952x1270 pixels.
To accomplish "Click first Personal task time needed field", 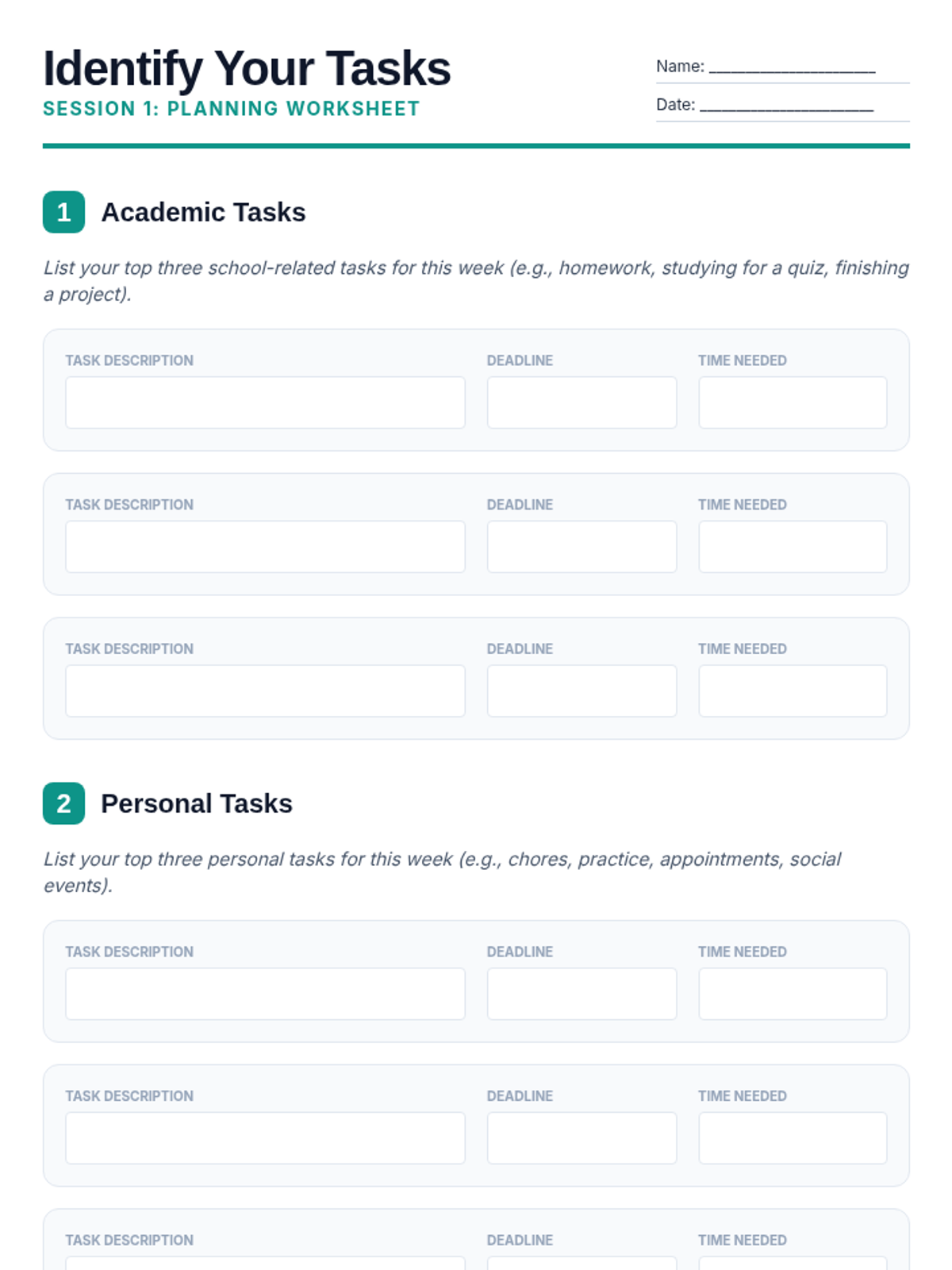I will coord(793,994).
